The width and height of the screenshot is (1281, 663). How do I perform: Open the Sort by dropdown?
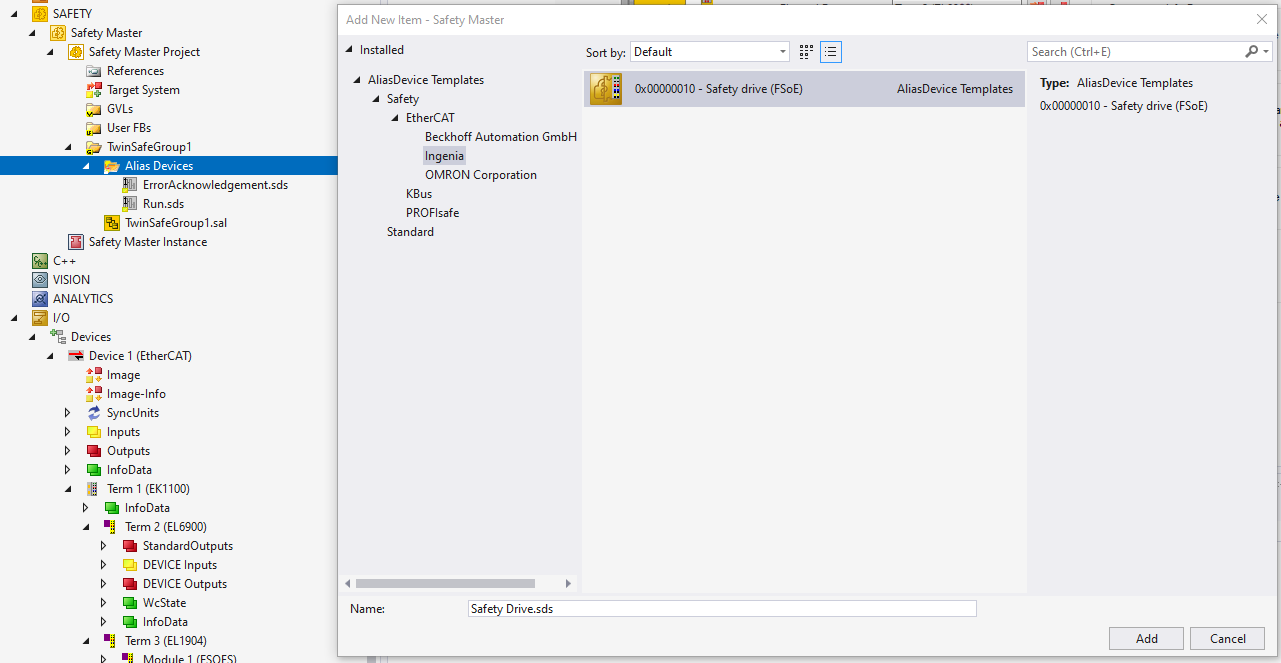[x=710, y=52]
